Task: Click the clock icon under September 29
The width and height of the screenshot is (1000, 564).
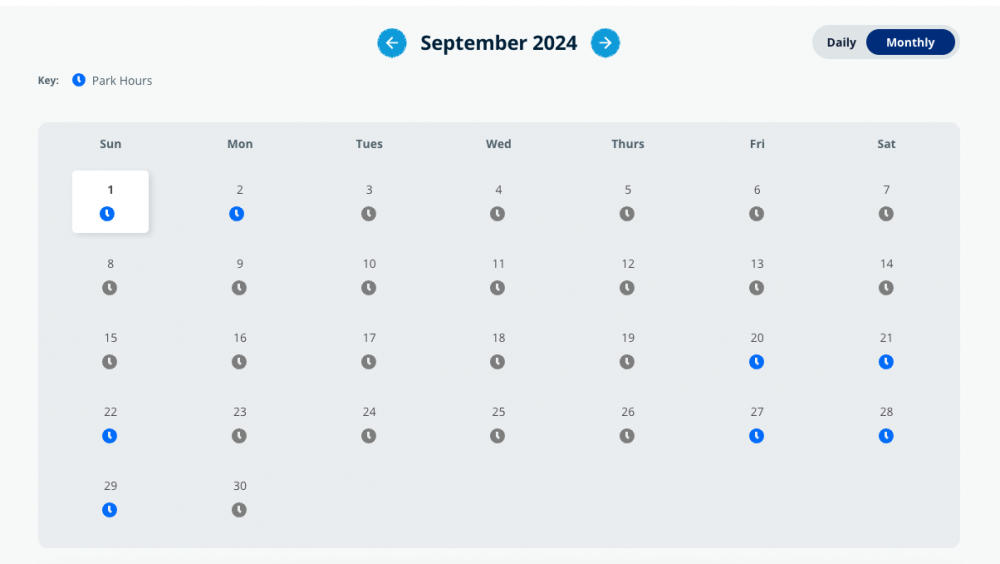Action: (x=110, y=510)
